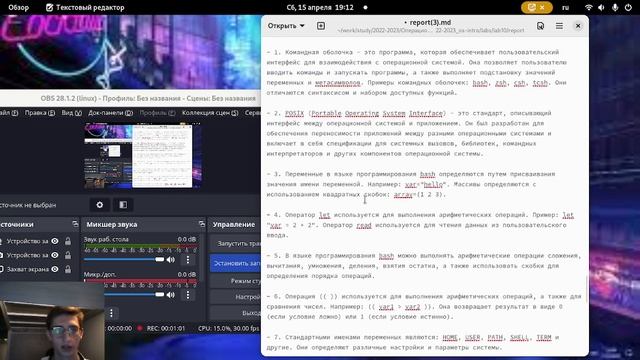Undock the Микшер звука panel via float icon
Viewport: 640px width, 360px height.
[202, 224]
